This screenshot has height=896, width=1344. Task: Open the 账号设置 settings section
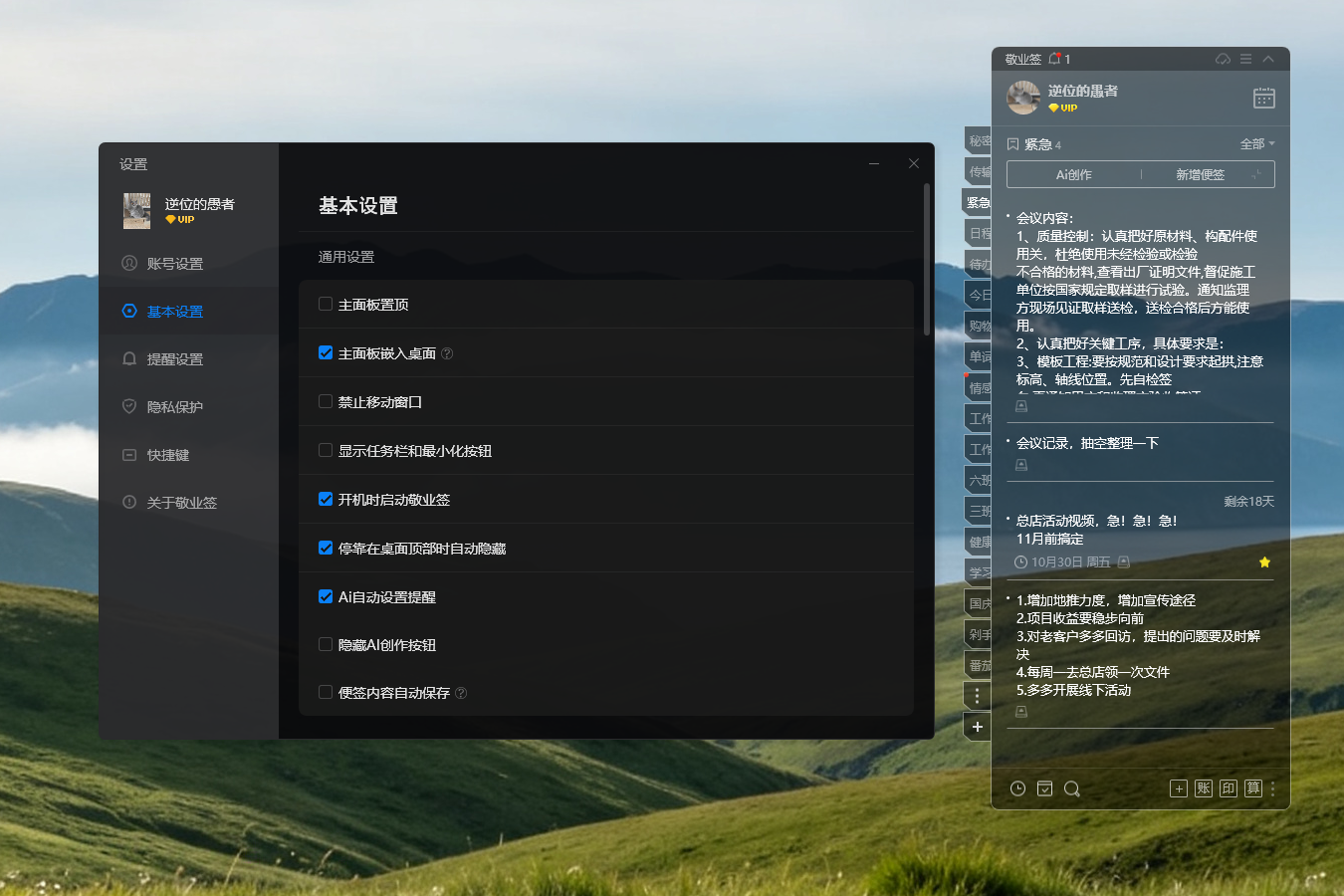[x=189, y=264]
